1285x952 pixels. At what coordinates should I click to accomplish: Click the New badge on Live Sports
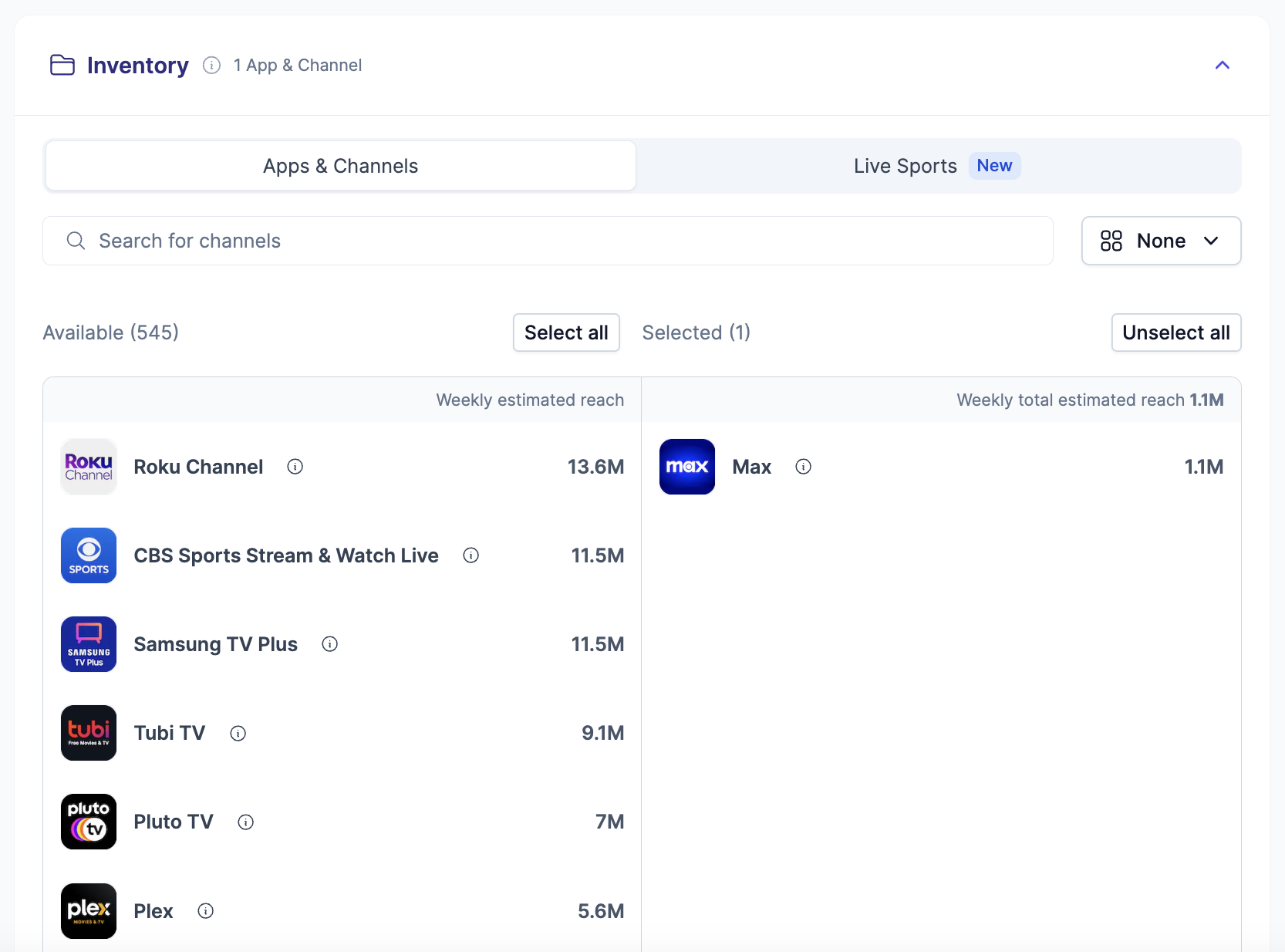coord(994,166)
